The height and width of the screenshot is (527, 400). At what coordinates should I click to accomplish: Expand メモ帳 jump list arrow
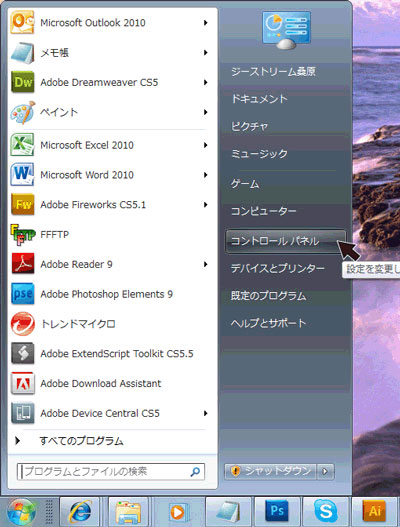pyautogui.click(x=205, y=52)
